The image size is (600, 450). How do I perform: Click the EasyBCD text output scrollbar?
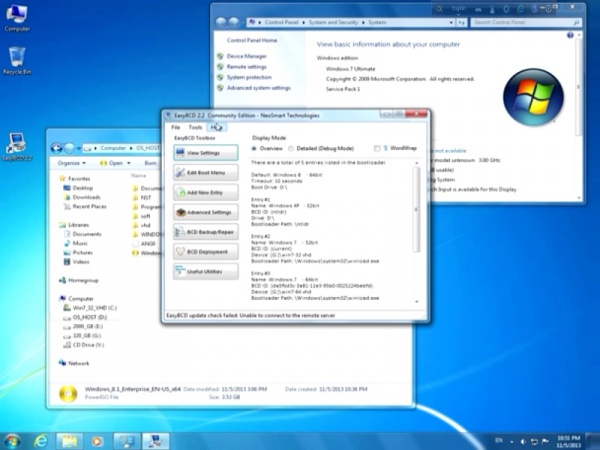(x=417, y=230)
